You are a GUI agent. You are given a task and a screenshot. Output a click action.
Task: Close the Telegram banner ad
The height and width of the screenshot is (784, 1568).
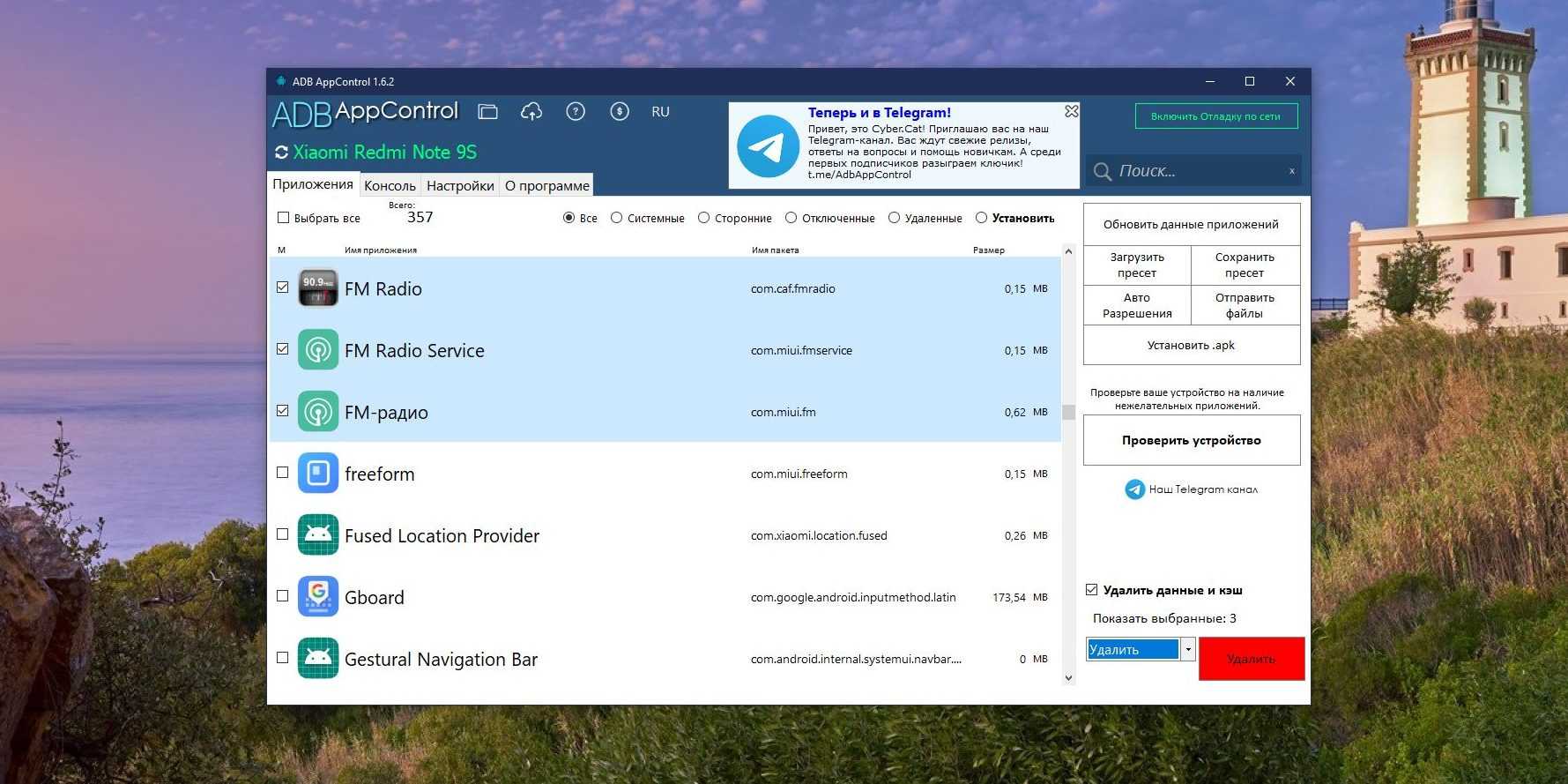tap(1071, 111)
